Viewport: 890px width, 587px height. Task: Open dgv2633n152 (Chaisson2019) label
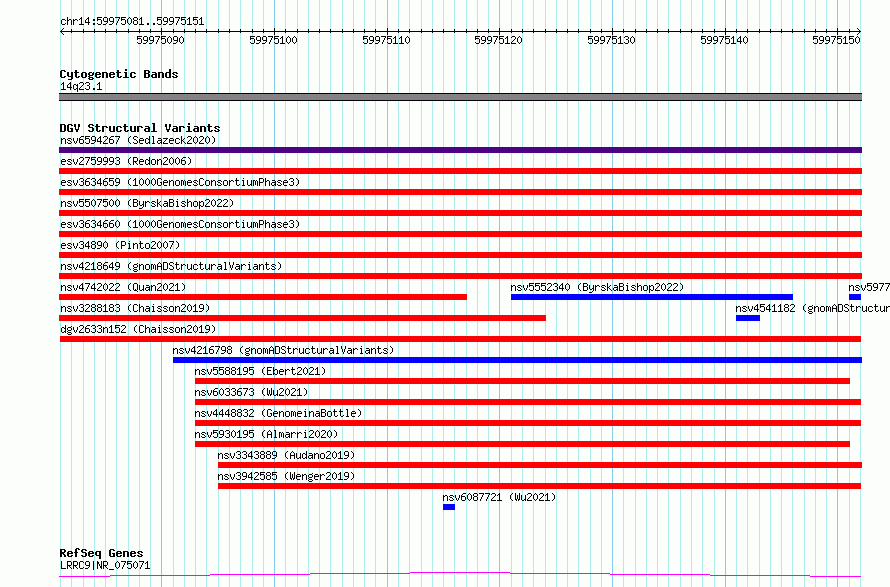coord(138,329)
